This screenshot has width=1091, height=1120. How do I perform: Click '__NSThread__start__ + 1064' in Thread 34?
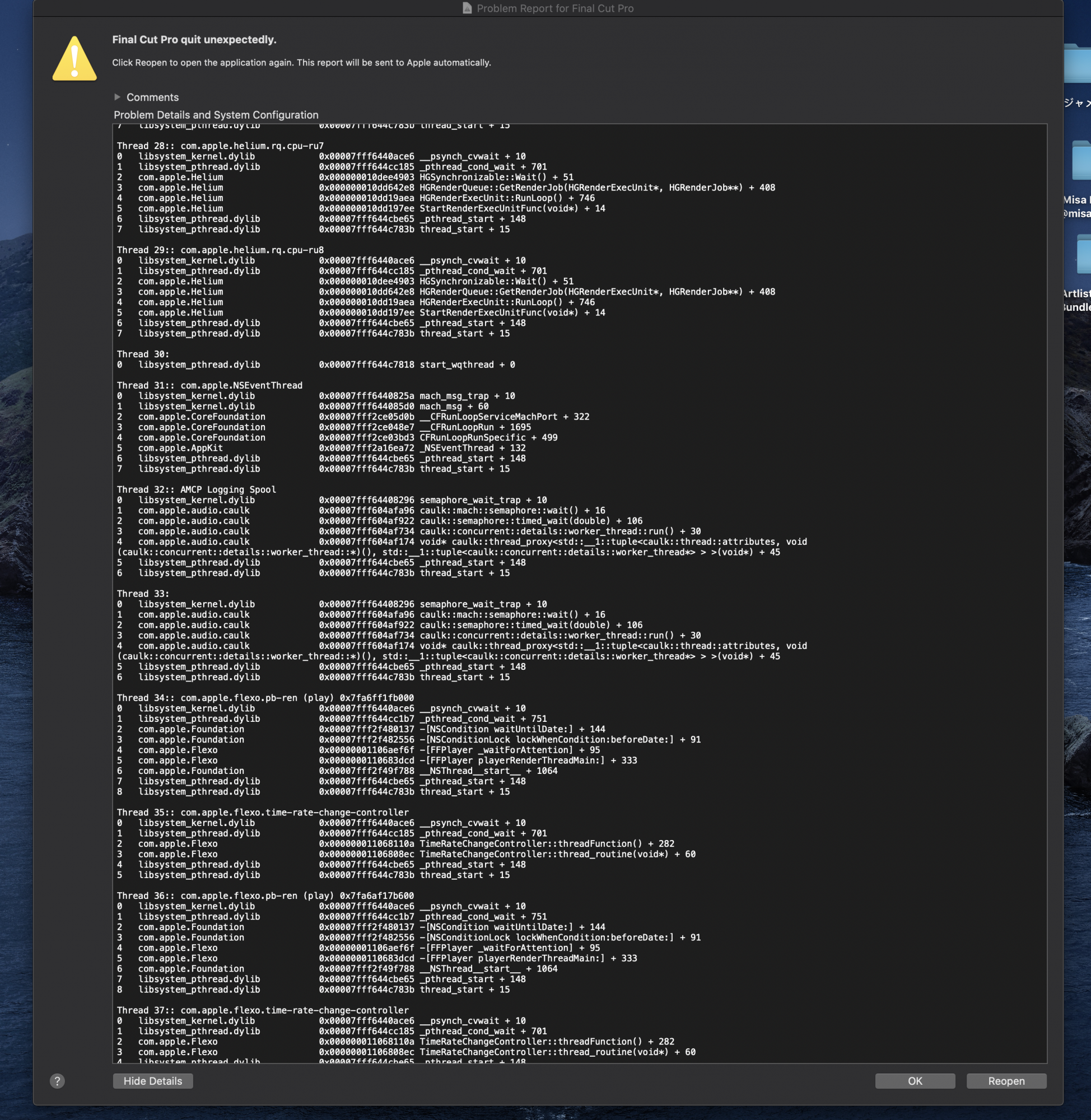tap(488, 771)
